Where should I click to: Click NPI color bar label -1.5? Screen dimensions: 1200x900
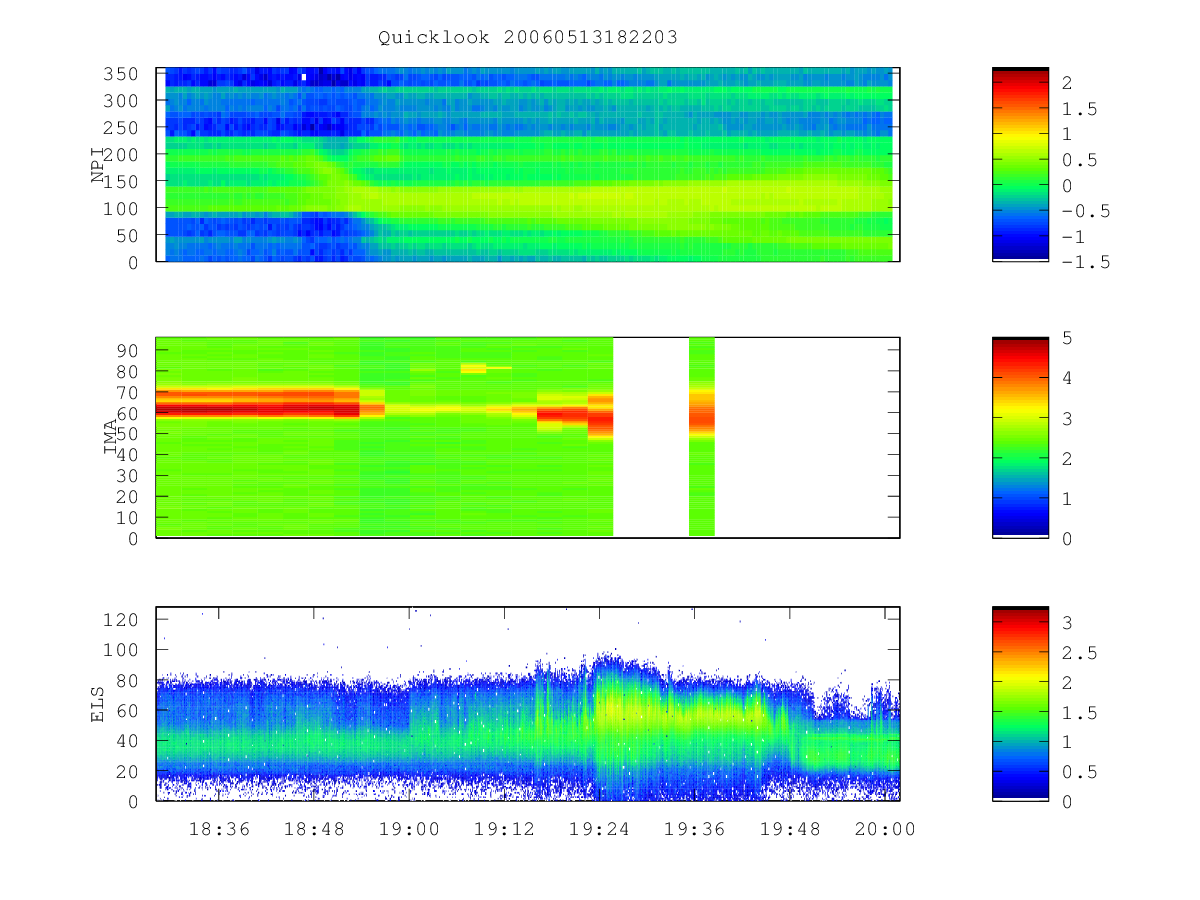click(1085, 262)
